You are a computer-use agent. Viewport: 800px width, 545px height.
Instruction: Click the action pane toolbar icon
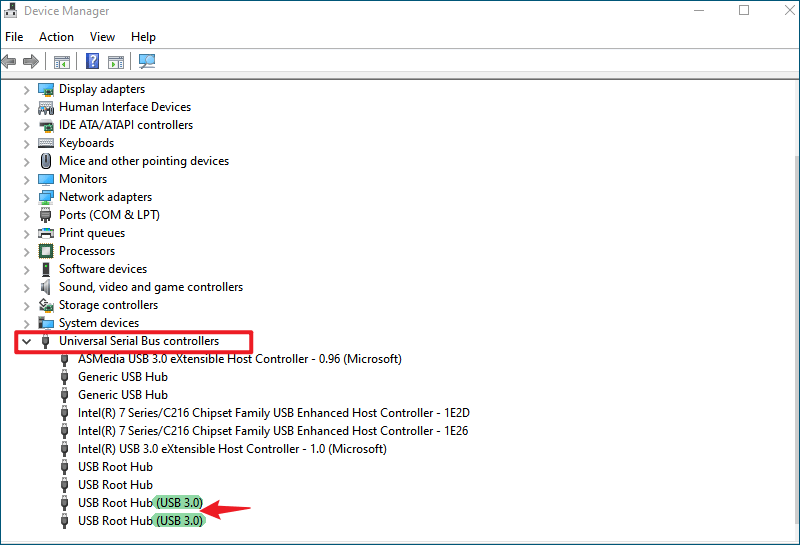tap(116, 62)
